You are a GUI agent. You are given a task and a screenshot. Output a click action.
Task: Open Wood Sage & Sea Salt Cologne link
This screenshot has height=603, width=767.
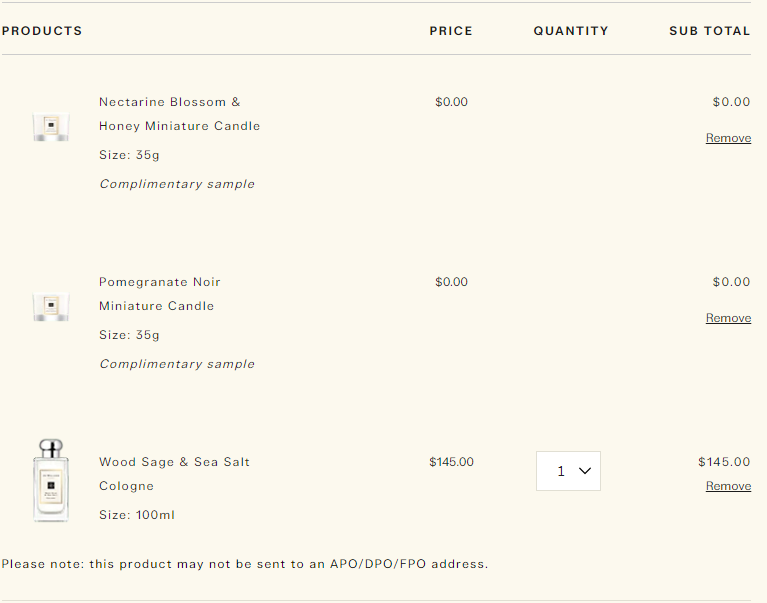tap(174, 462)
